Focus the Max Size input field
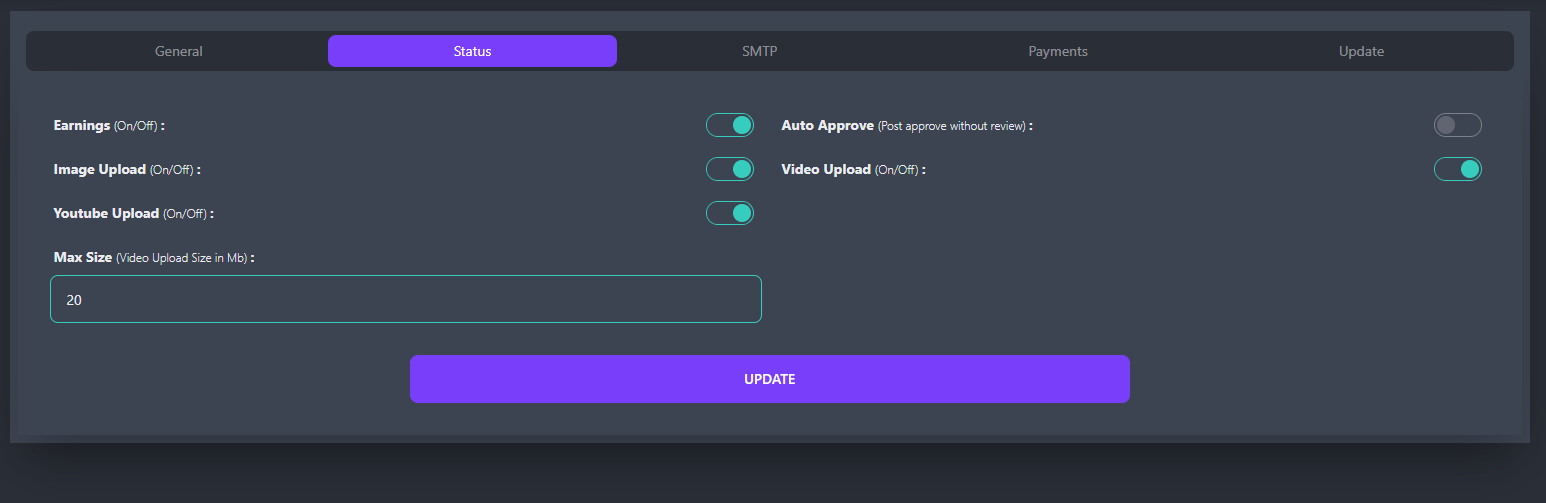Viewport: 1546px width, 503px height. [x=406, y=299]
